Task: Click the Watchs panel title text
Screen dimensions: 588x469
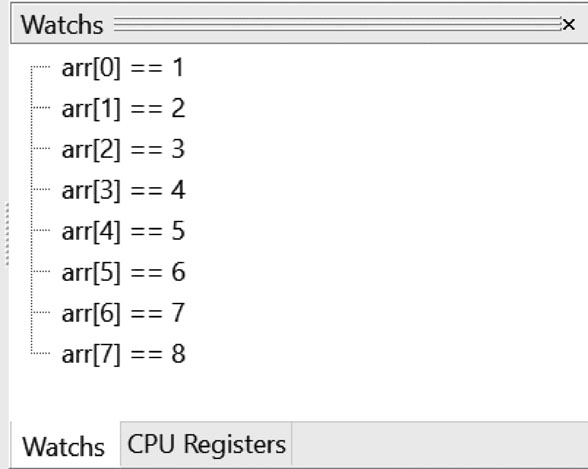Action: pos(62,25)
